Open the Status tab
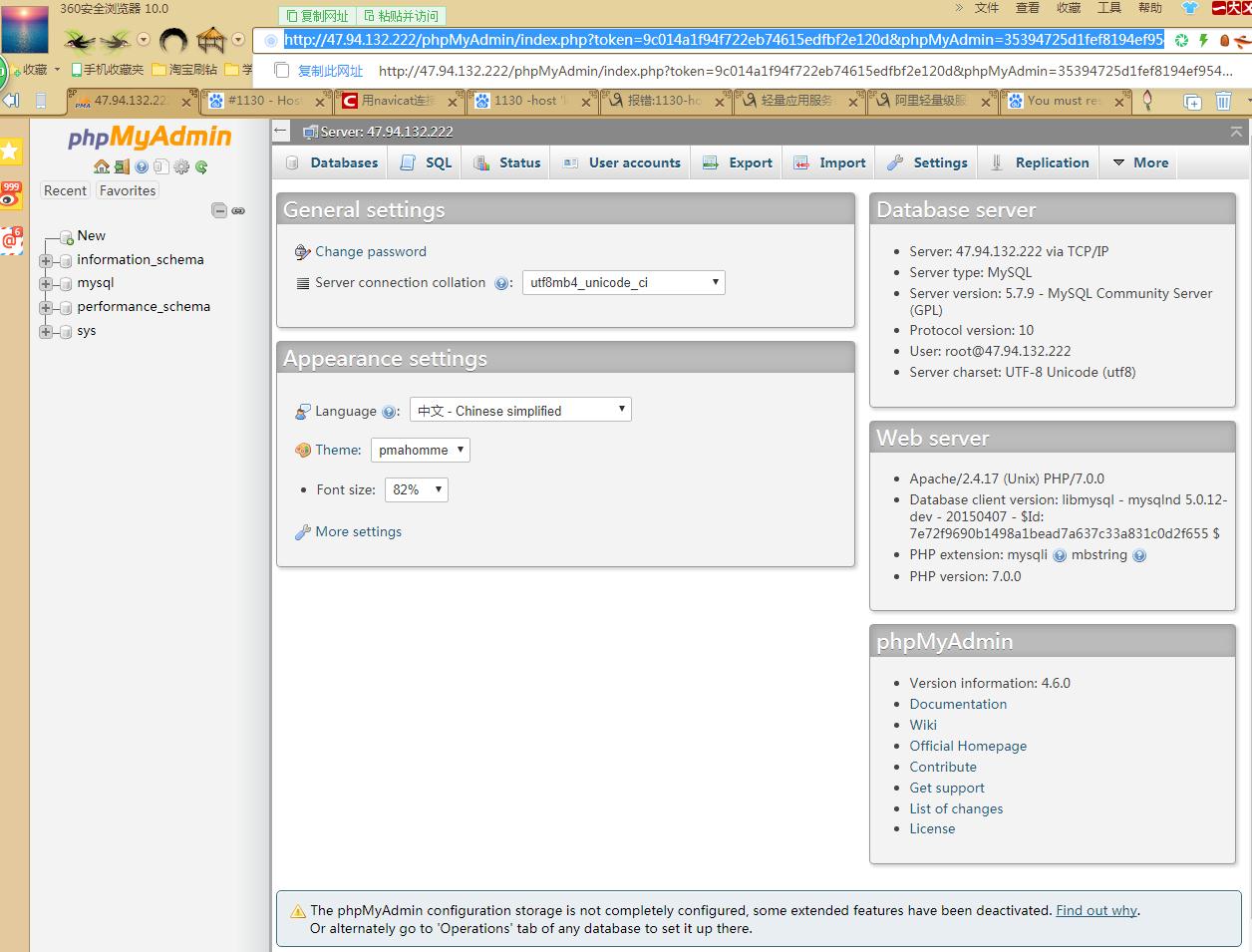1252x952 pixels. (507, 162)
